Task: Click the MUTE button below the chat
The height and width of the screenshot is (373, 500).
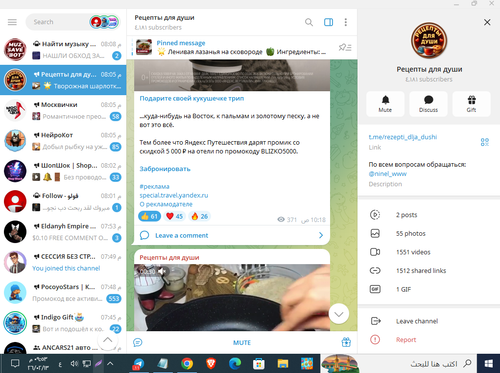Action: pyautogui.click(x=242, y=342)
